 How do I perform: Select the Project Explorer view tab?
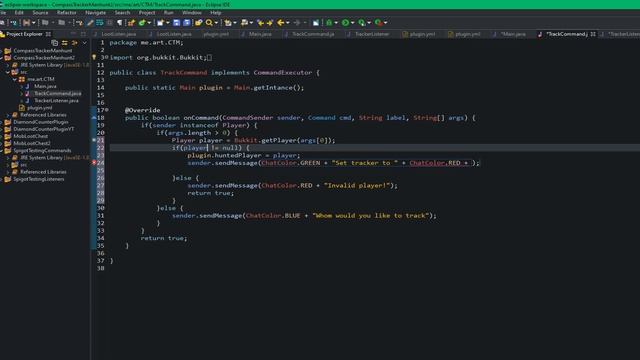pyautogui.click(x=25, y=34)
